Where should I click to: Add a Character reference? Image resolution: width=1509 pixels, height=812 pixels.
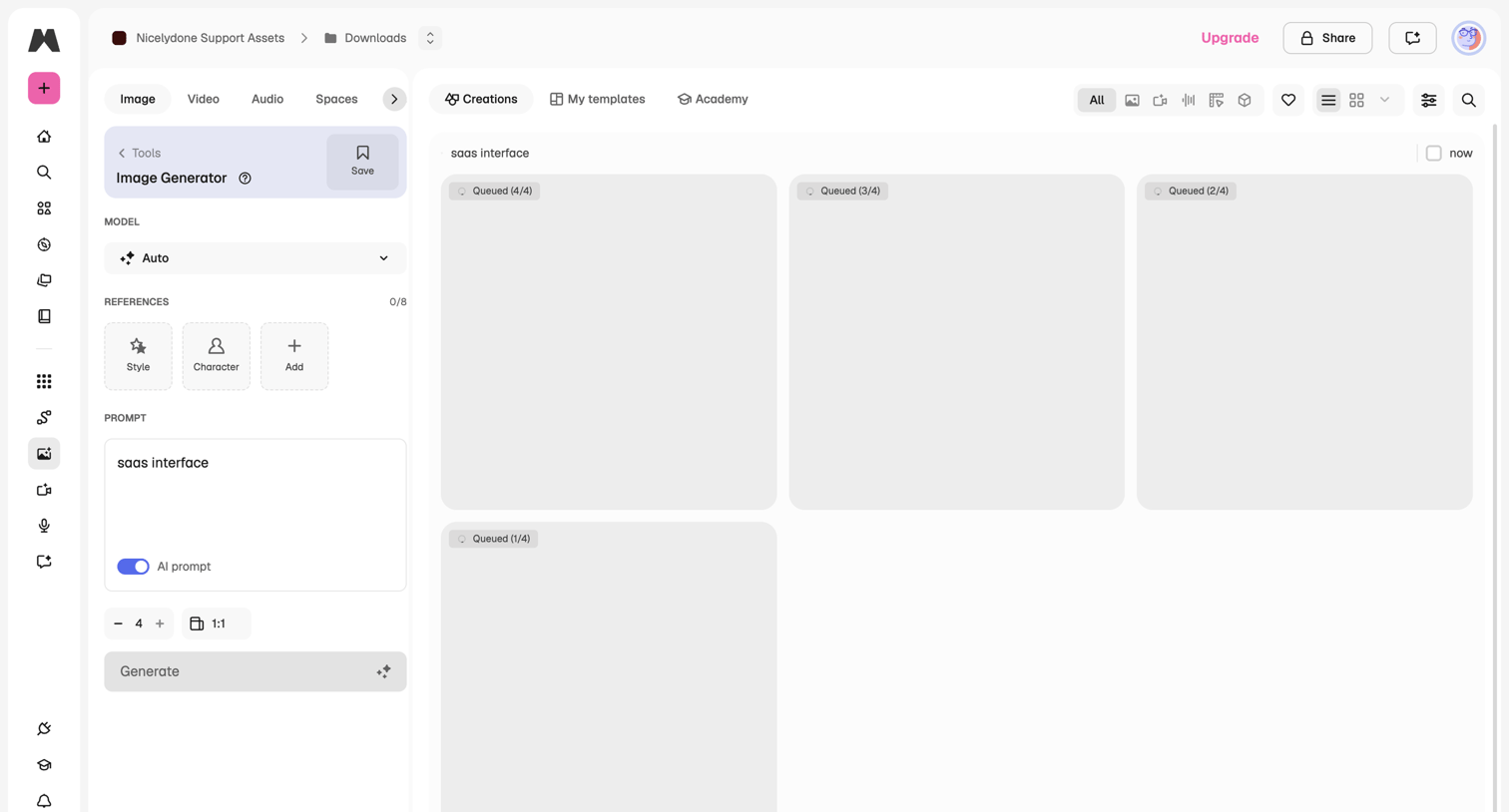pos(216,356)
